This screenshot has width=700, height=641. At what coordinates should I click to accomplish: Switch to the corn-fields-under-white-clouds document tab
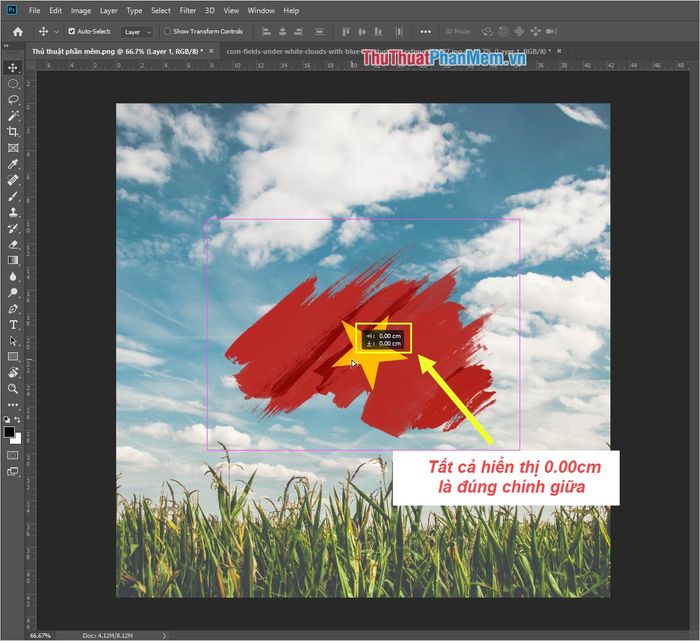pos(388,51)
